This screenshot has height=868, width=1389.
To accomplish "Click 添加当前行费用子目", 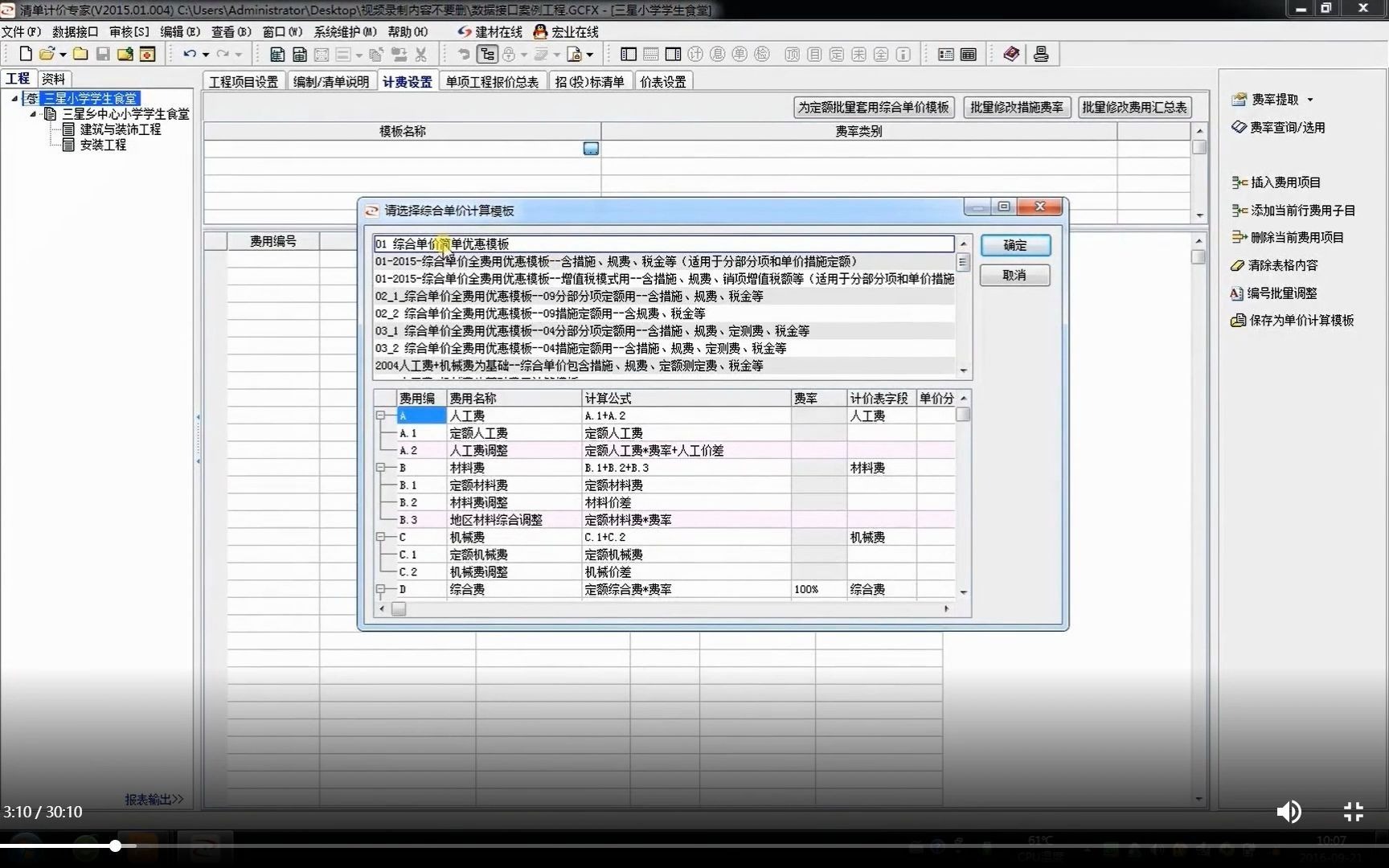I will pyautogui.click(x=1293, y=211).
